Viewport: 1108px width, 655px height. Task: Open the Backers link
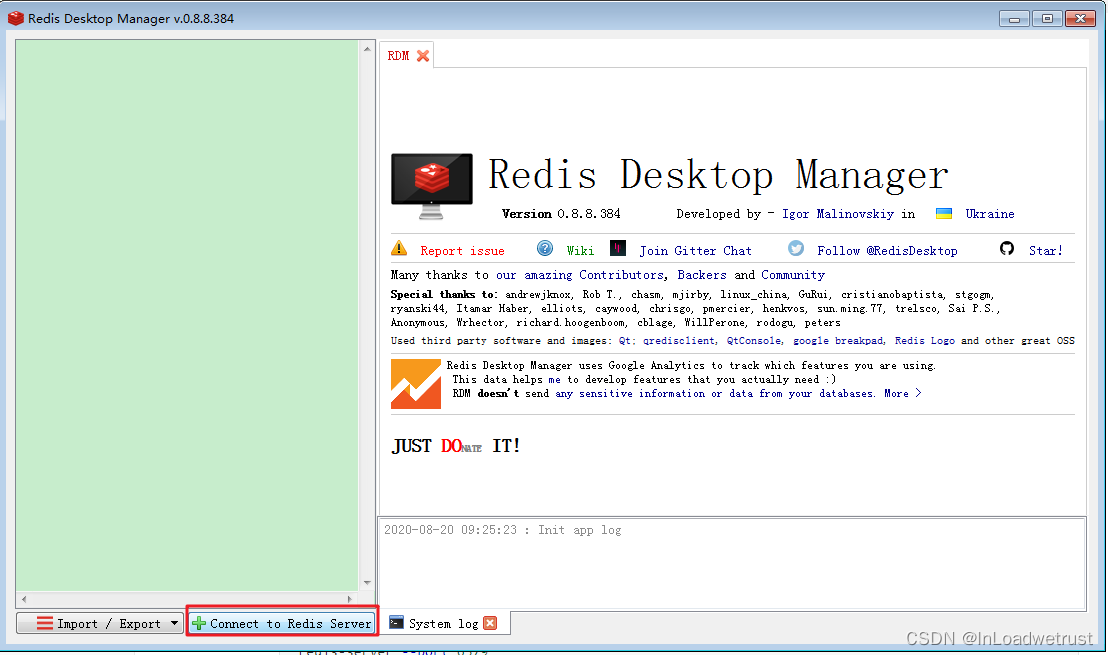pyautogui.click(x=702, y=275)
